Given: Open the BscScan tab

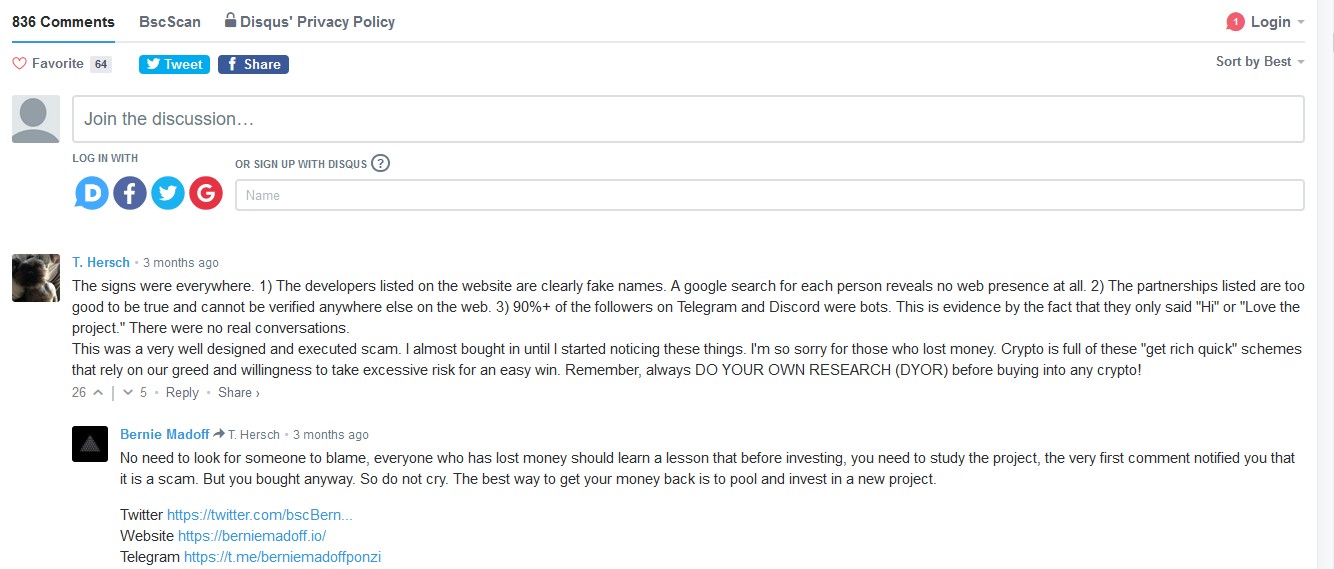Looking at the screenshot, I should (170, 22).
